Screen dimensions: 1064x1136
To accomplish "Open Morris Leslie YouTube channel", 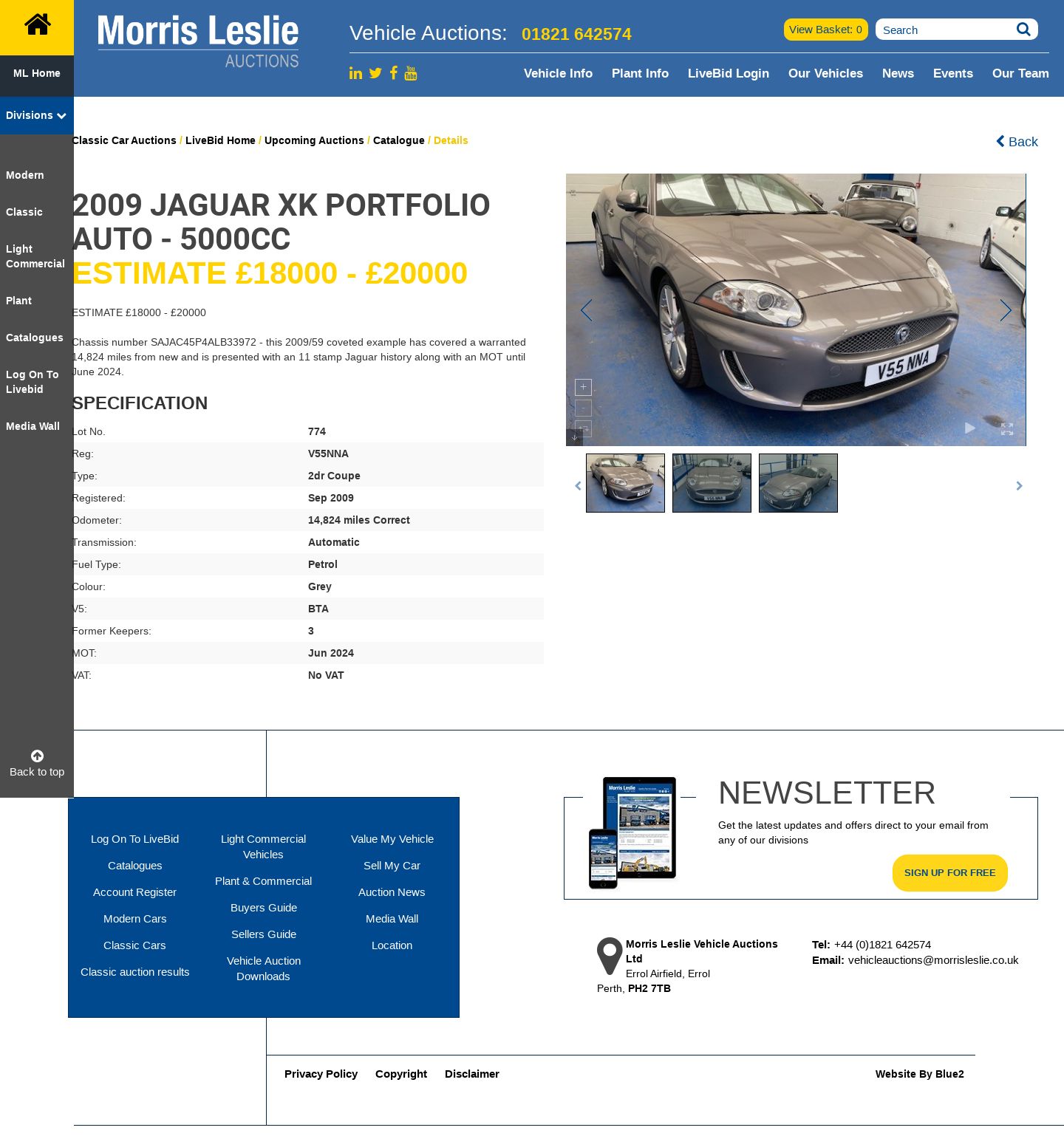I will click(411, 73).
